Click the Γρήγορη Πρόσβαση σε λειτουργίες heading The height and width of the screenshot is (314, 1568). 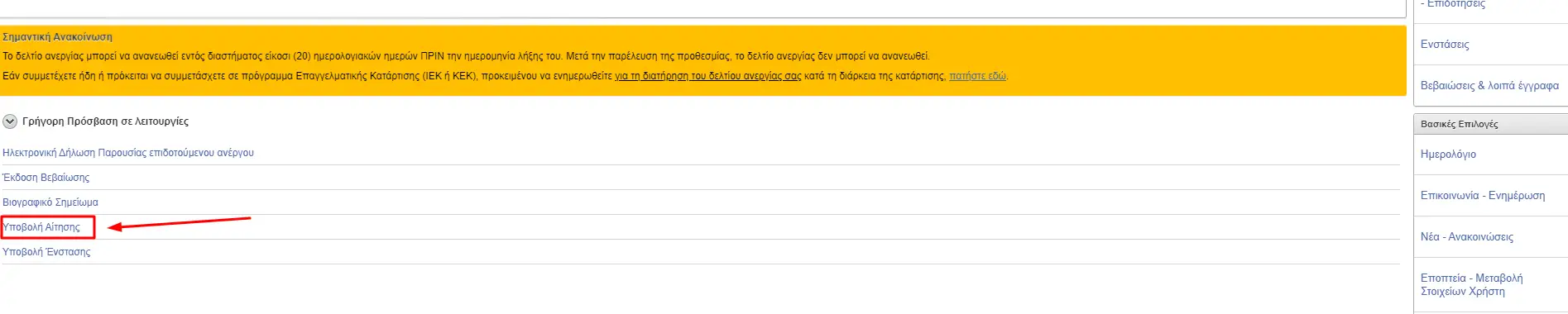(105, 121)
